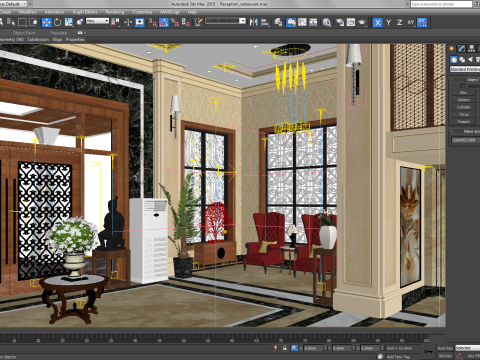The image size is (480, 360).
Task: Toggle Keyboard Shortcut Override icon
Action: point(139,22)
